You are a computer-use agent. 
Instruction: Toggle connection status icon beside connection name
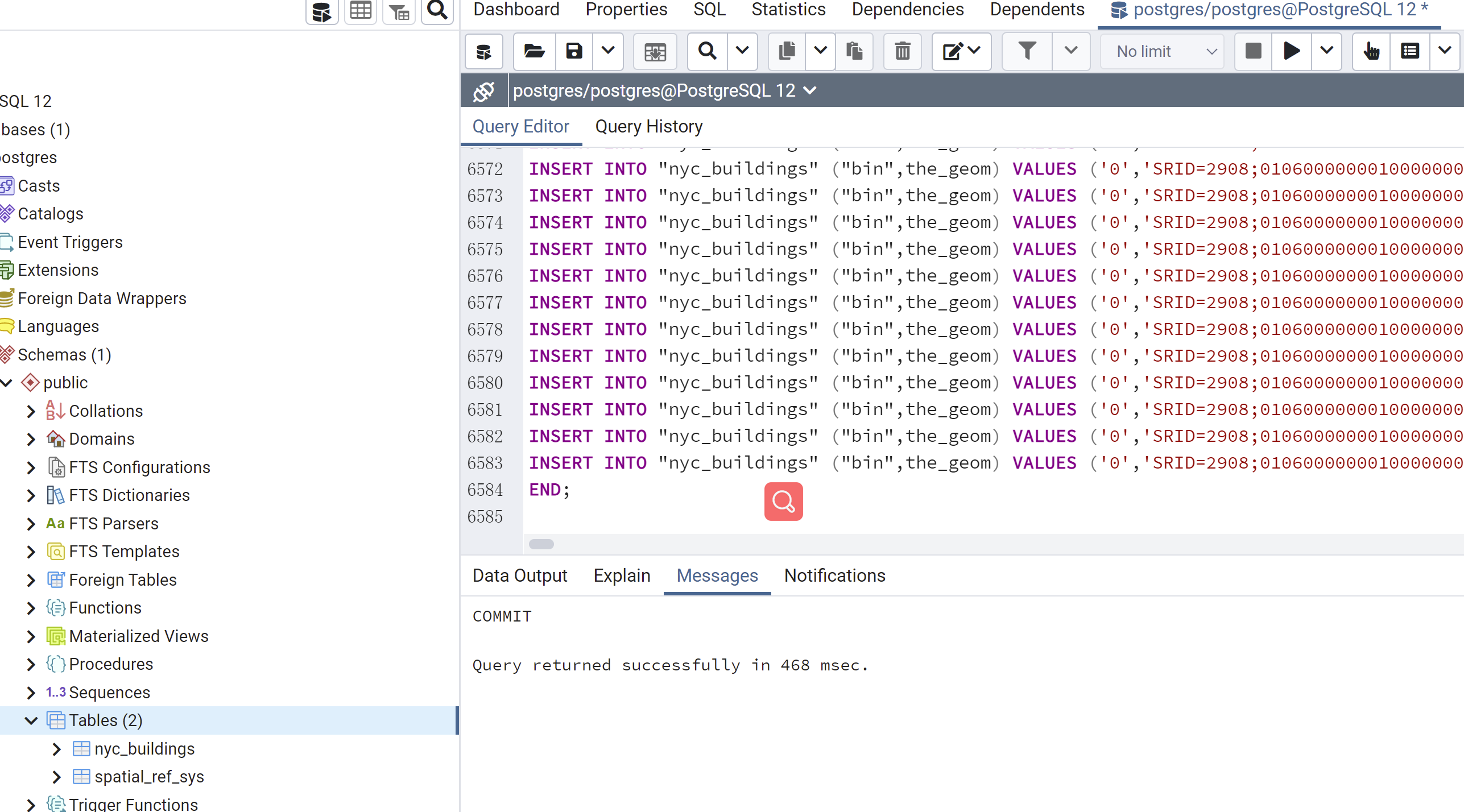coord(483,91)
